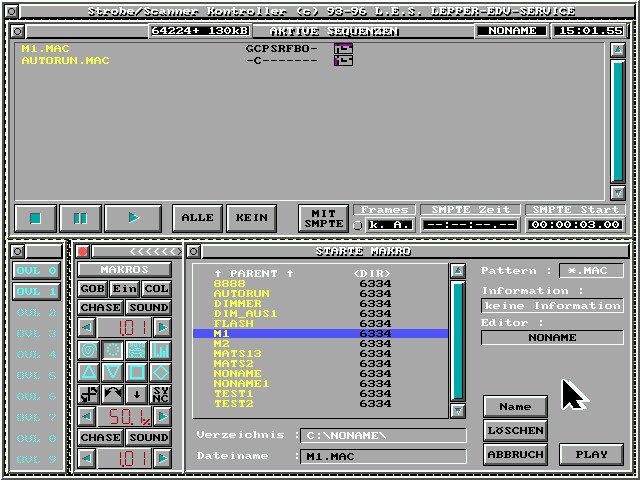Select the TEST2 macro file

tap(320, 404)
